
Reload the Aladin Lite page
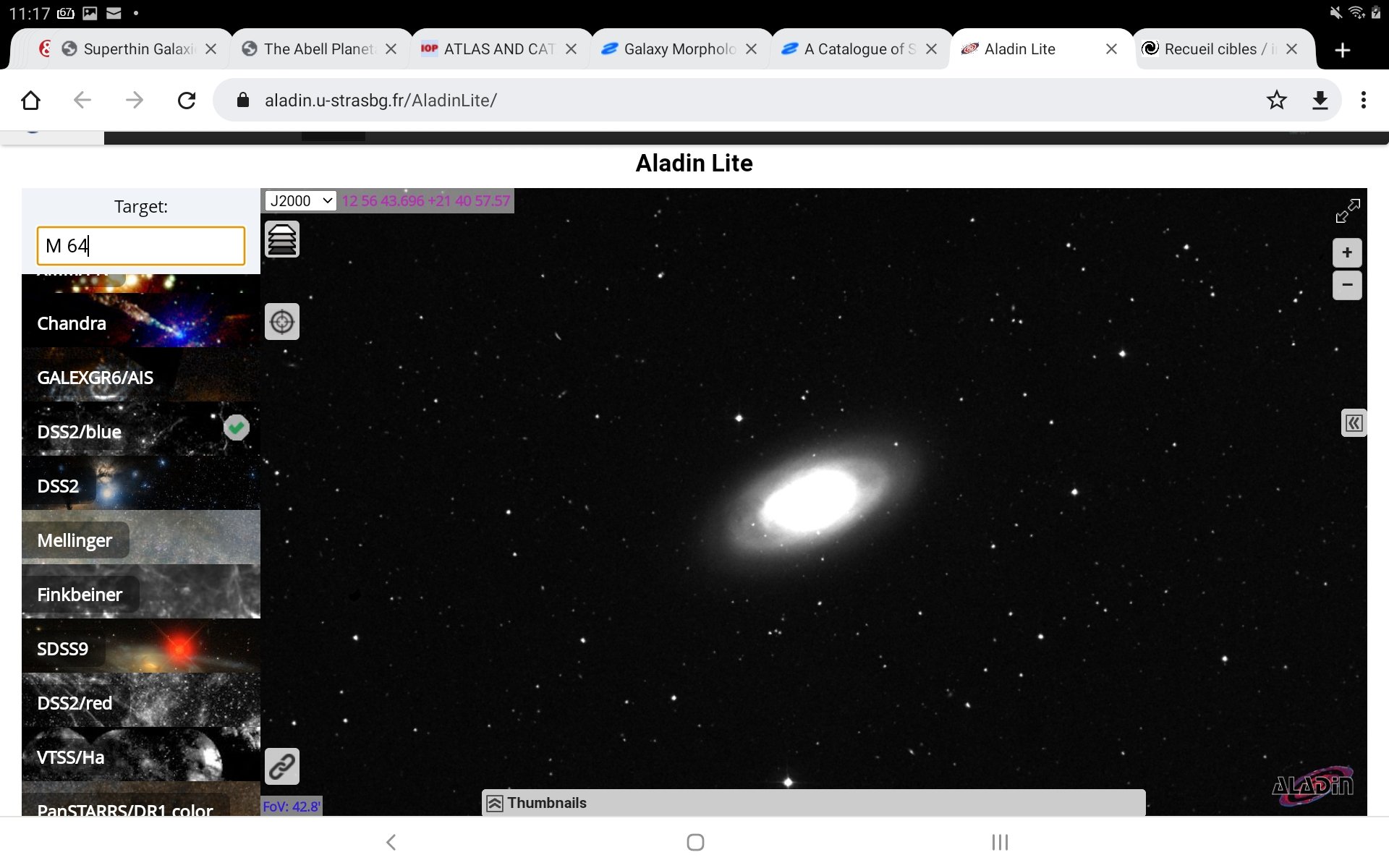tap(187, 100)
